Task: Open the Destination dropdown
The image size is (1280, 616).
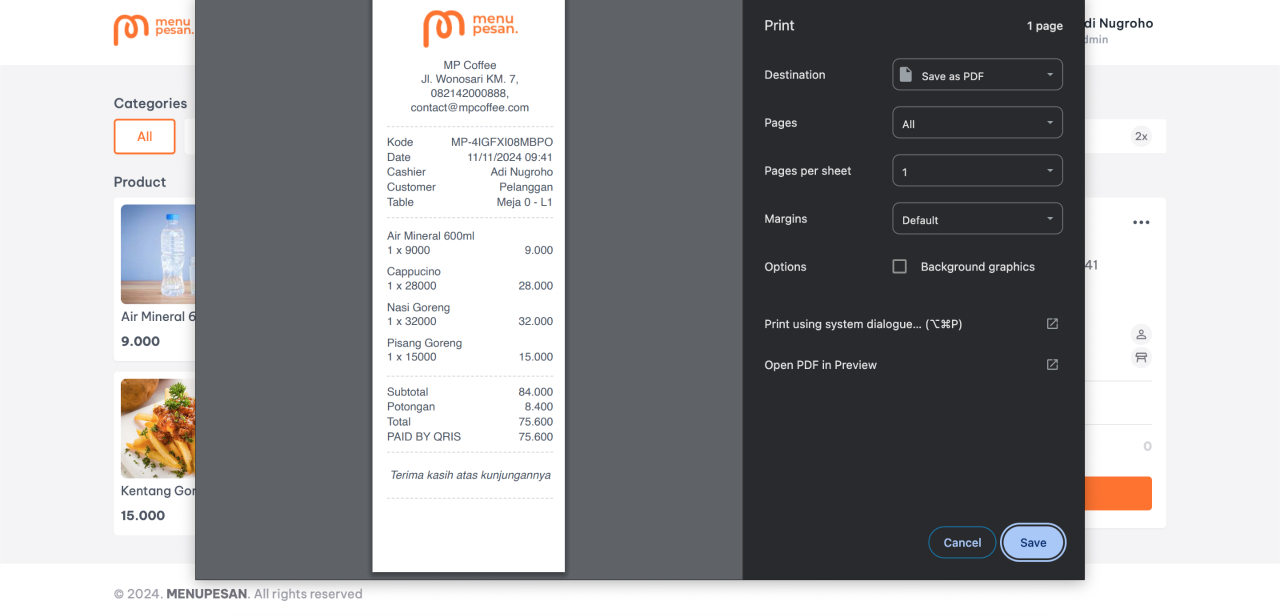Action: tap(977, 74)
